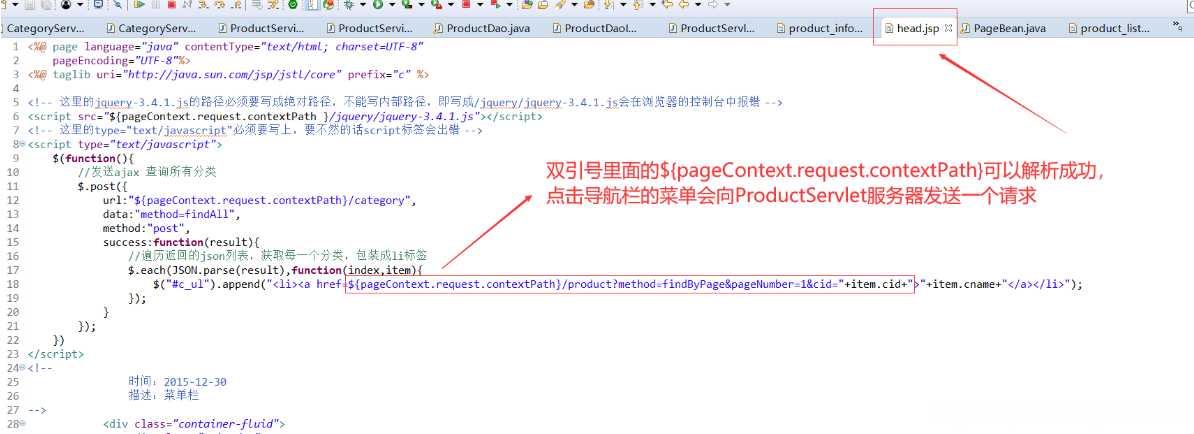This screenshot has height=434, width=1194.
Task: Click the Save toolbar icon
Action: coord(30,5)
